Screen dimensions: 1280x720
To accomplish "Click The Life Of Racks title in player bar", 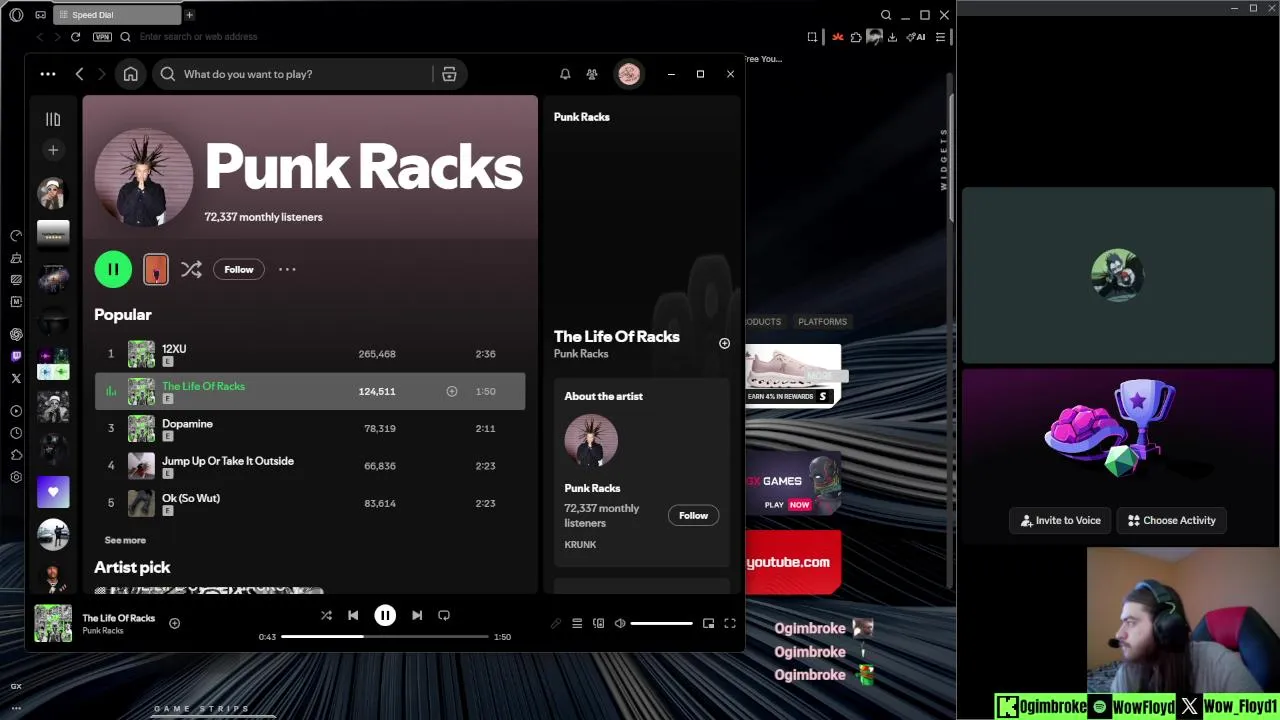I will [x=119, y=618].
